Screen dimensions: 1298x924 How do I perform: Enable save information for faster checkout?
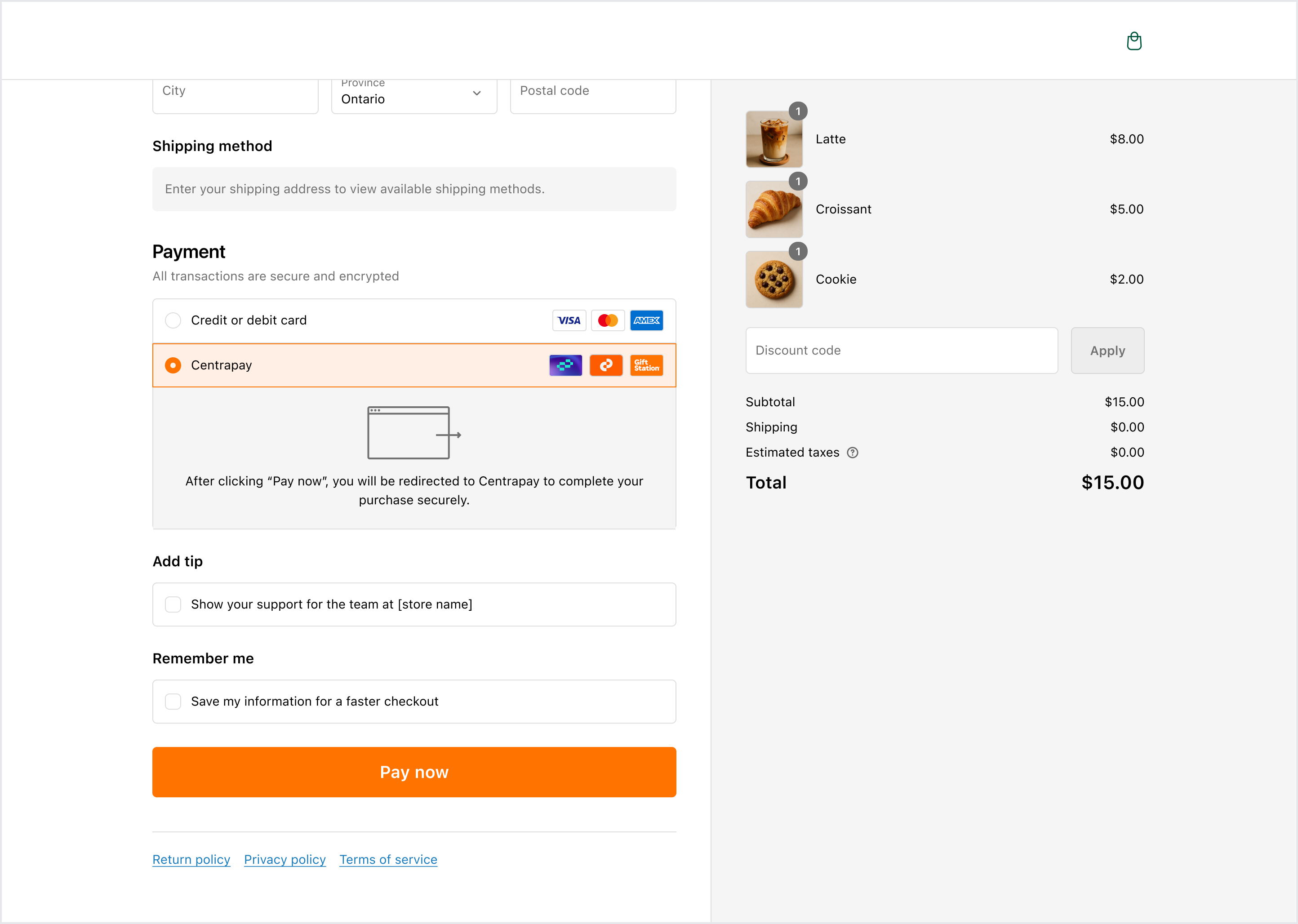click(x=173, y=702)
